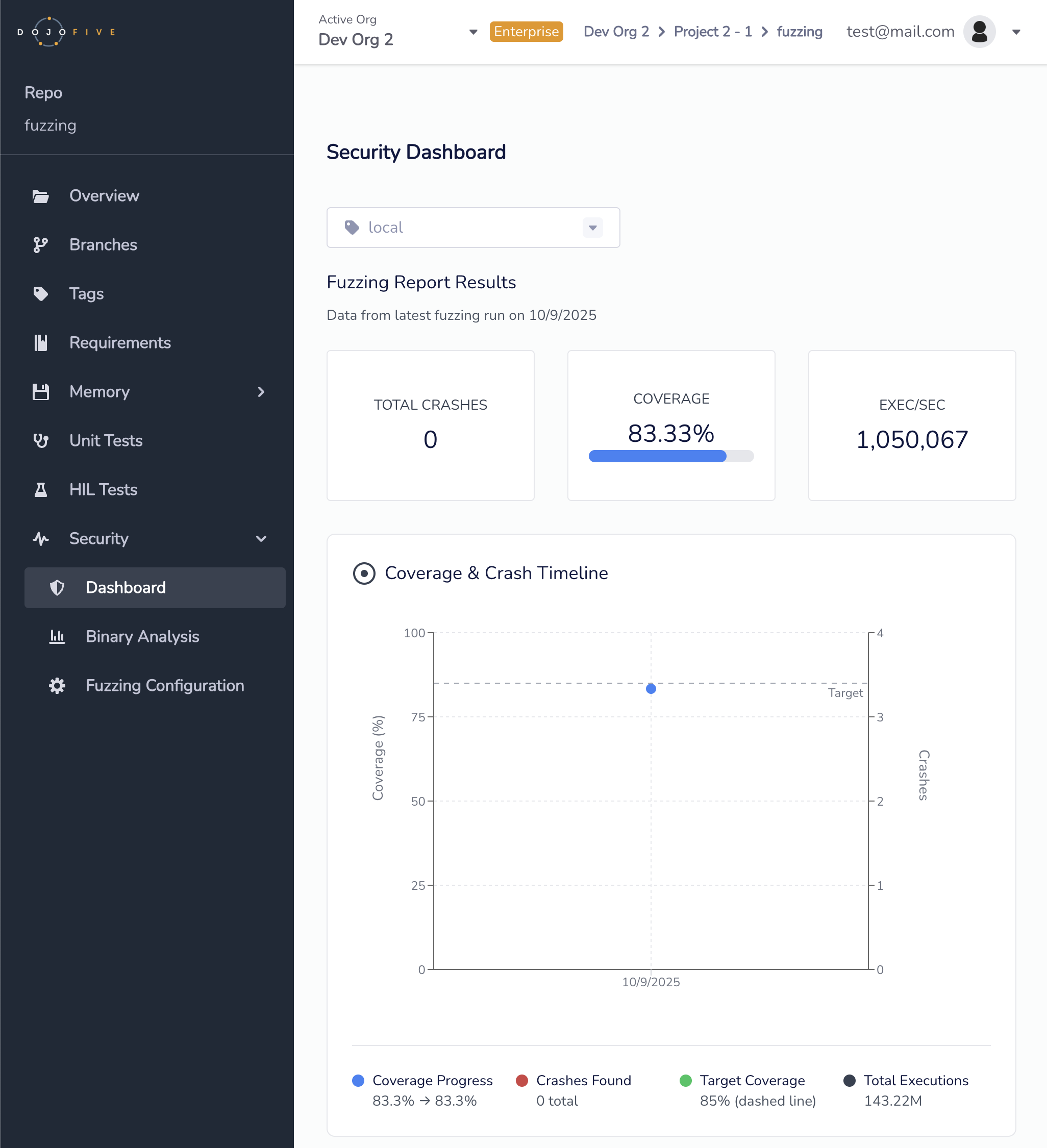This screenshot has width=1047, height=1148.
Task: Open the Active Org dropdown arrow
Action: 473,32
